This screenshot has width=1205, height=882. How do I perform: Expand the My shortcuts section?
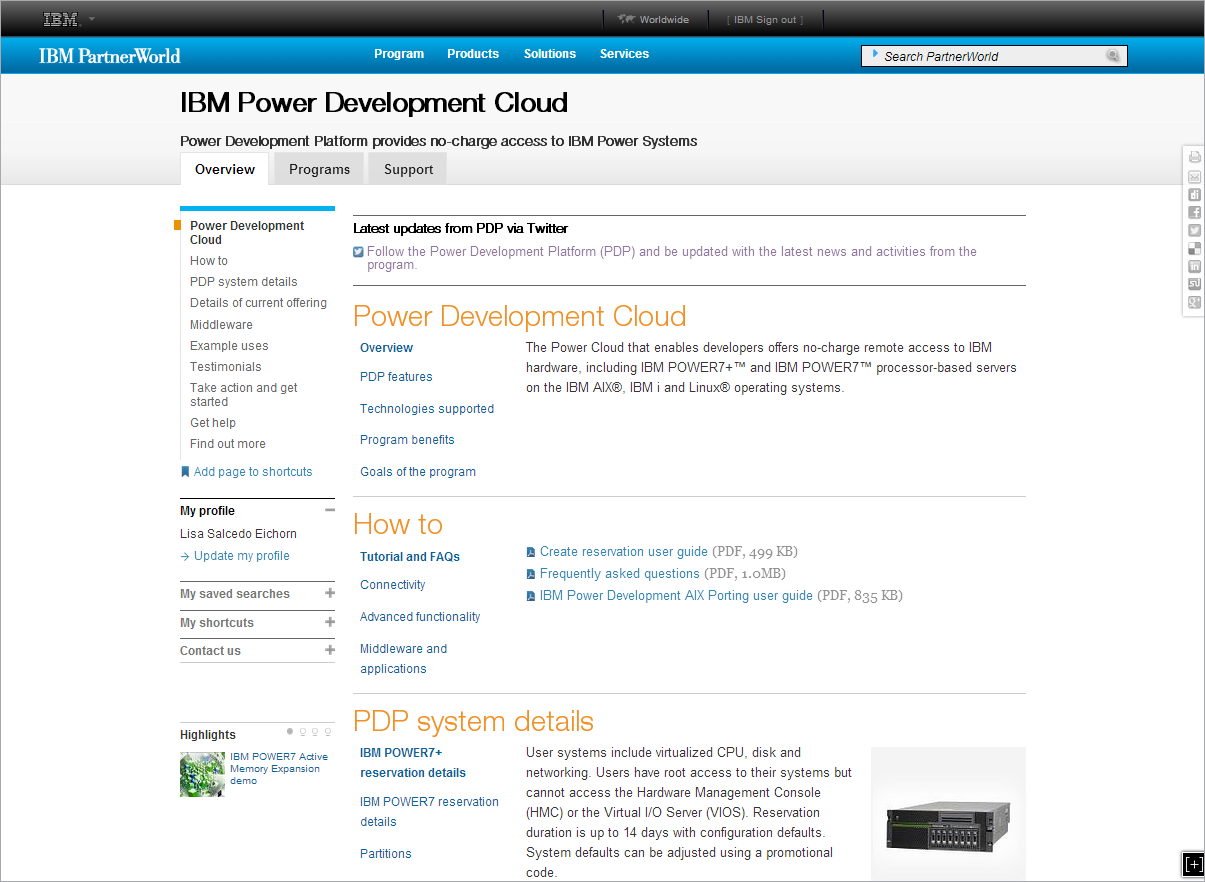click(x=330, y=622)
